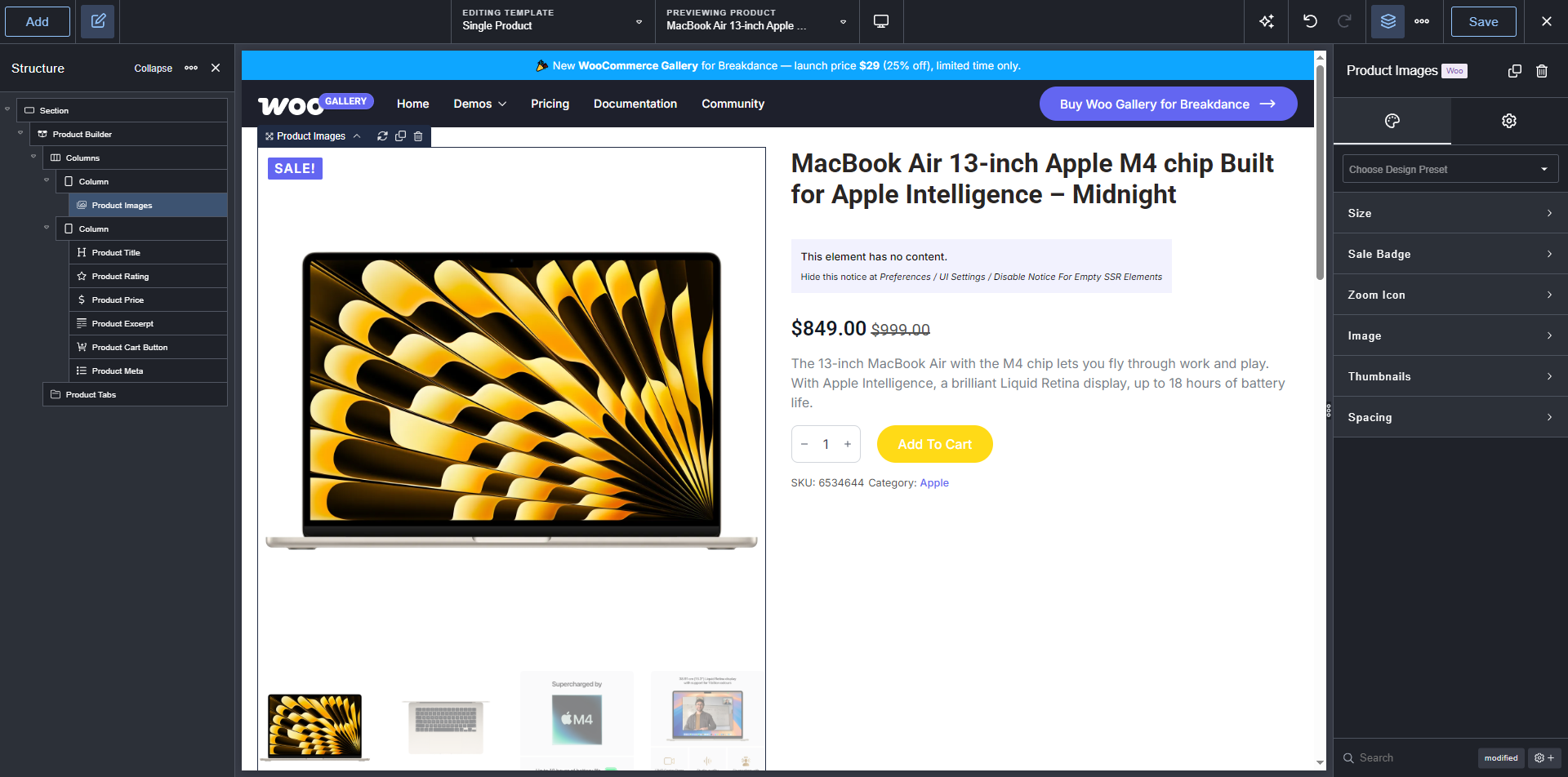Select Product Price in Structure tree
Image resolution: width=1568 pixels, height=777 pixels.
(x=148, y=300)
